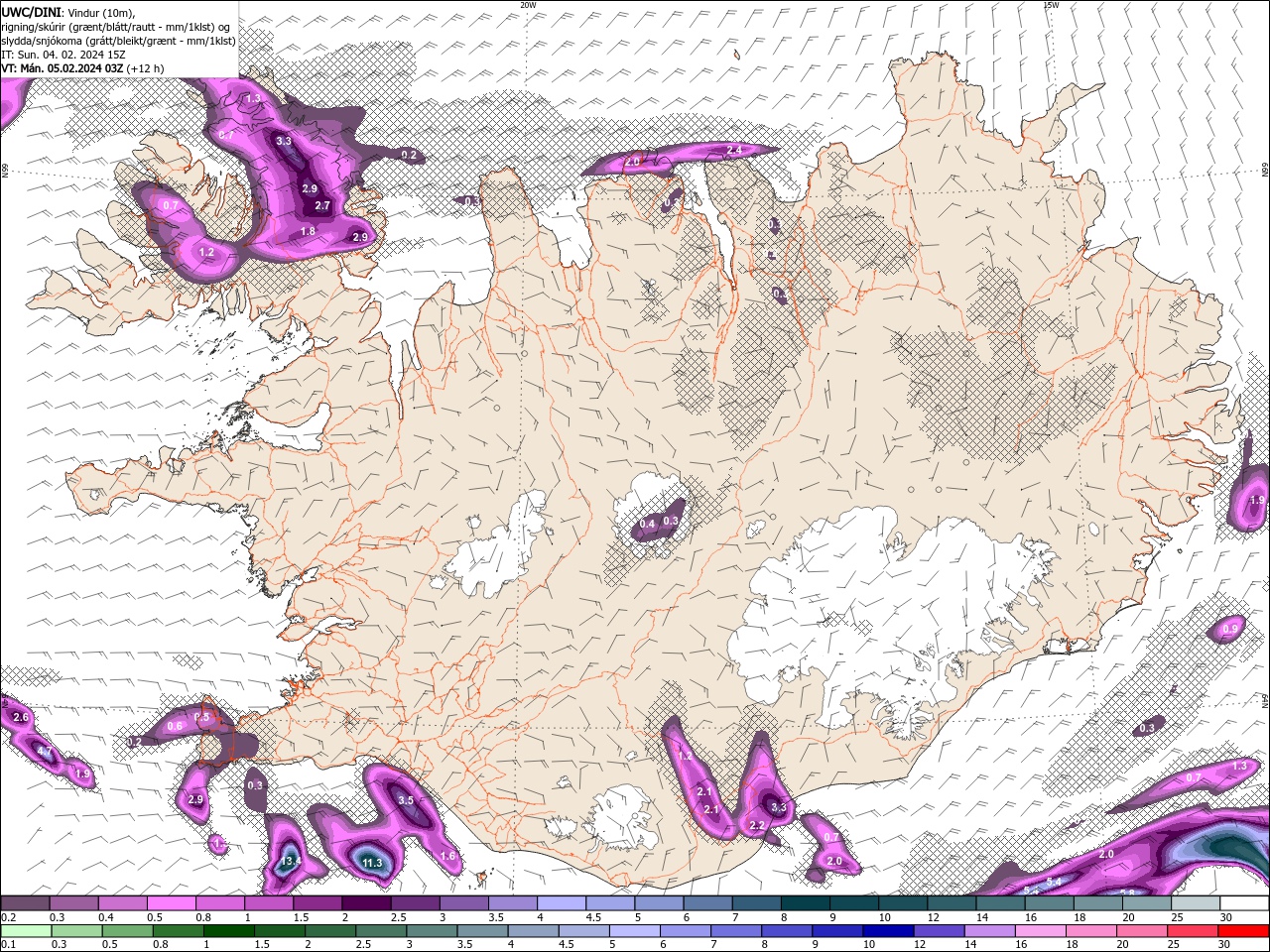Click the UWC/DINI title in the header box
1270x952 pixels.
(32, 12)
